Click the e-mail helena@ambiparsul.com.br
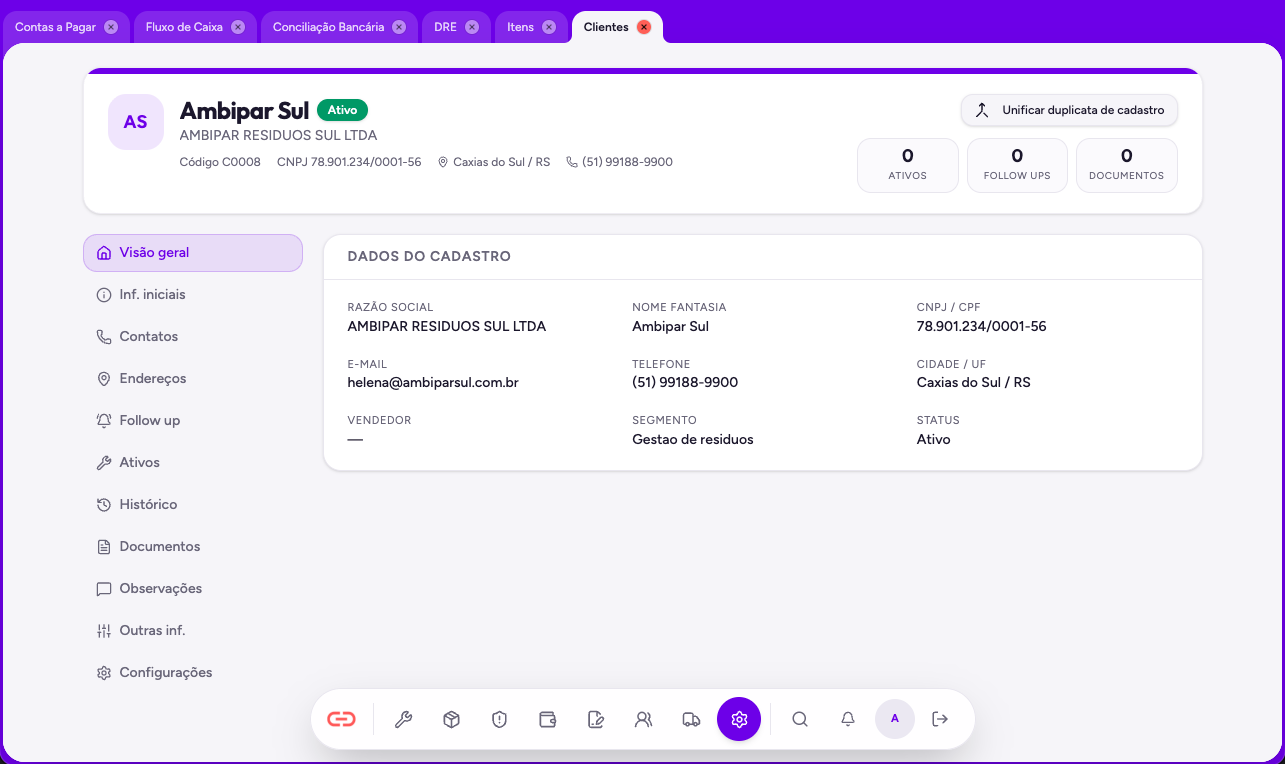This screenshot has height=764, width=1285. [x=433, y=382]
